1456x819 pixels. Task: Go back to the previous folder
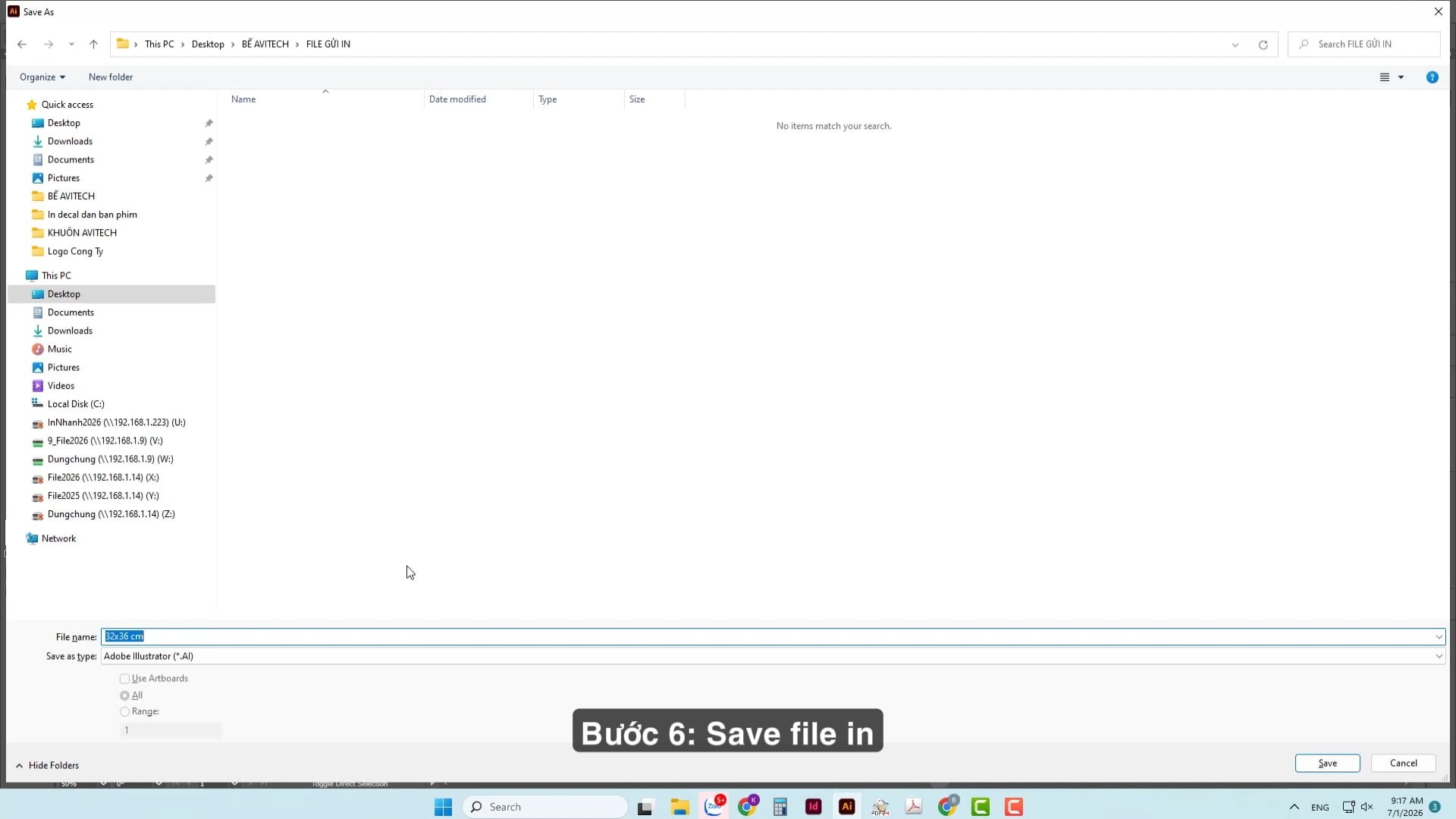22,44
